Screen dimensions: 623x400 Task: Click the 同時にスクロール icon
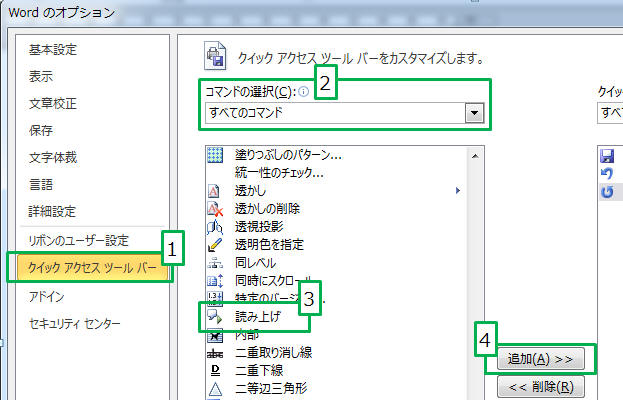pyautogui.click(x=215, y=281)
